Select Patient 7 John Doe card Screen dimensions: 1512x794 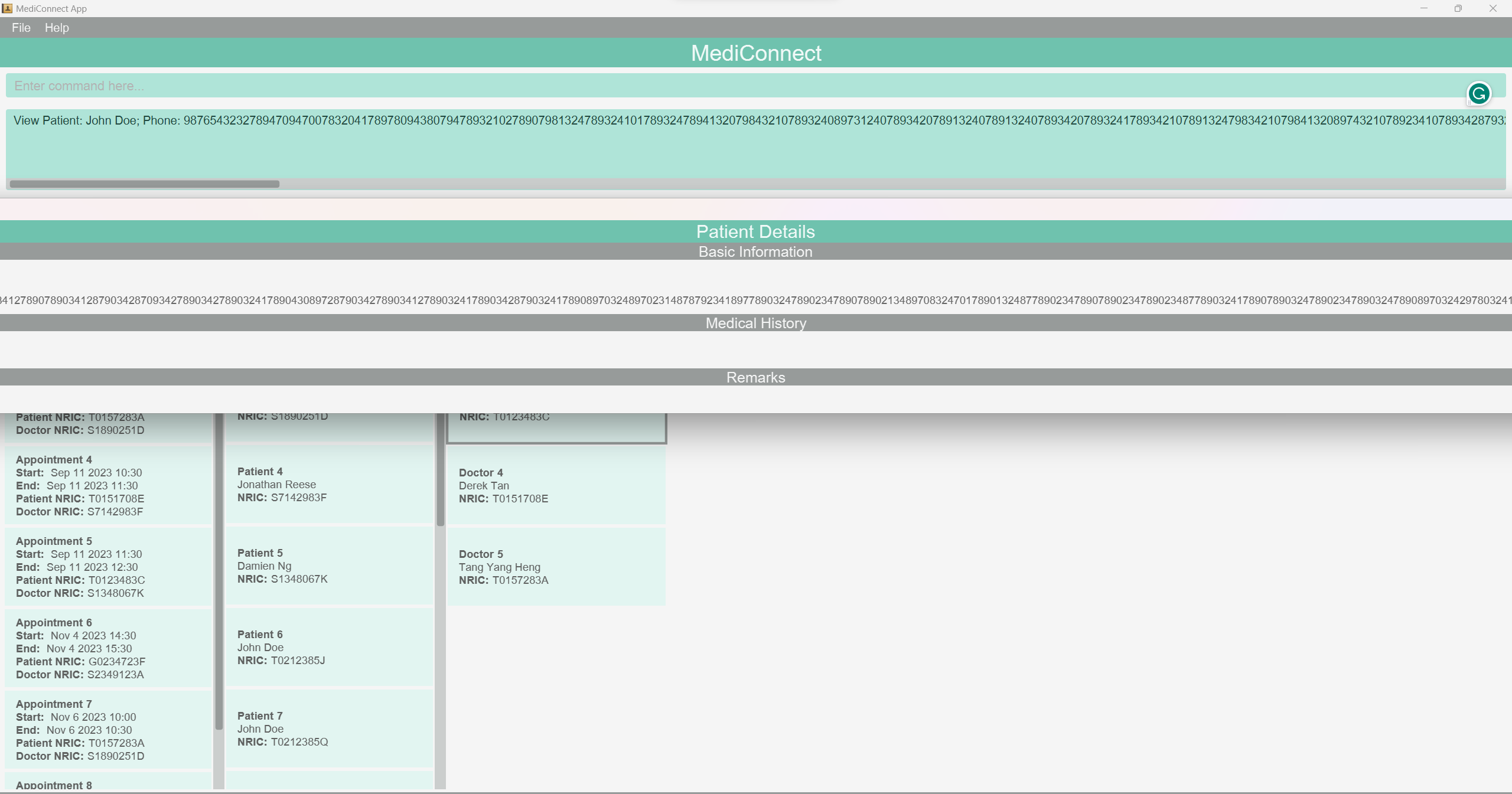pos(329,728)
